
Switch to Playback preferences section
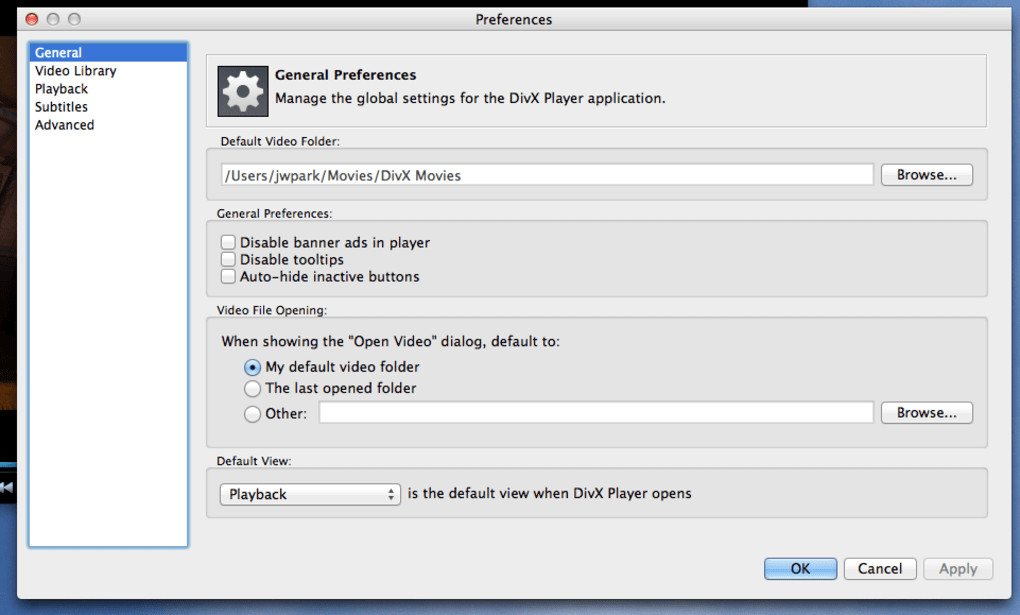pos(62,89)
